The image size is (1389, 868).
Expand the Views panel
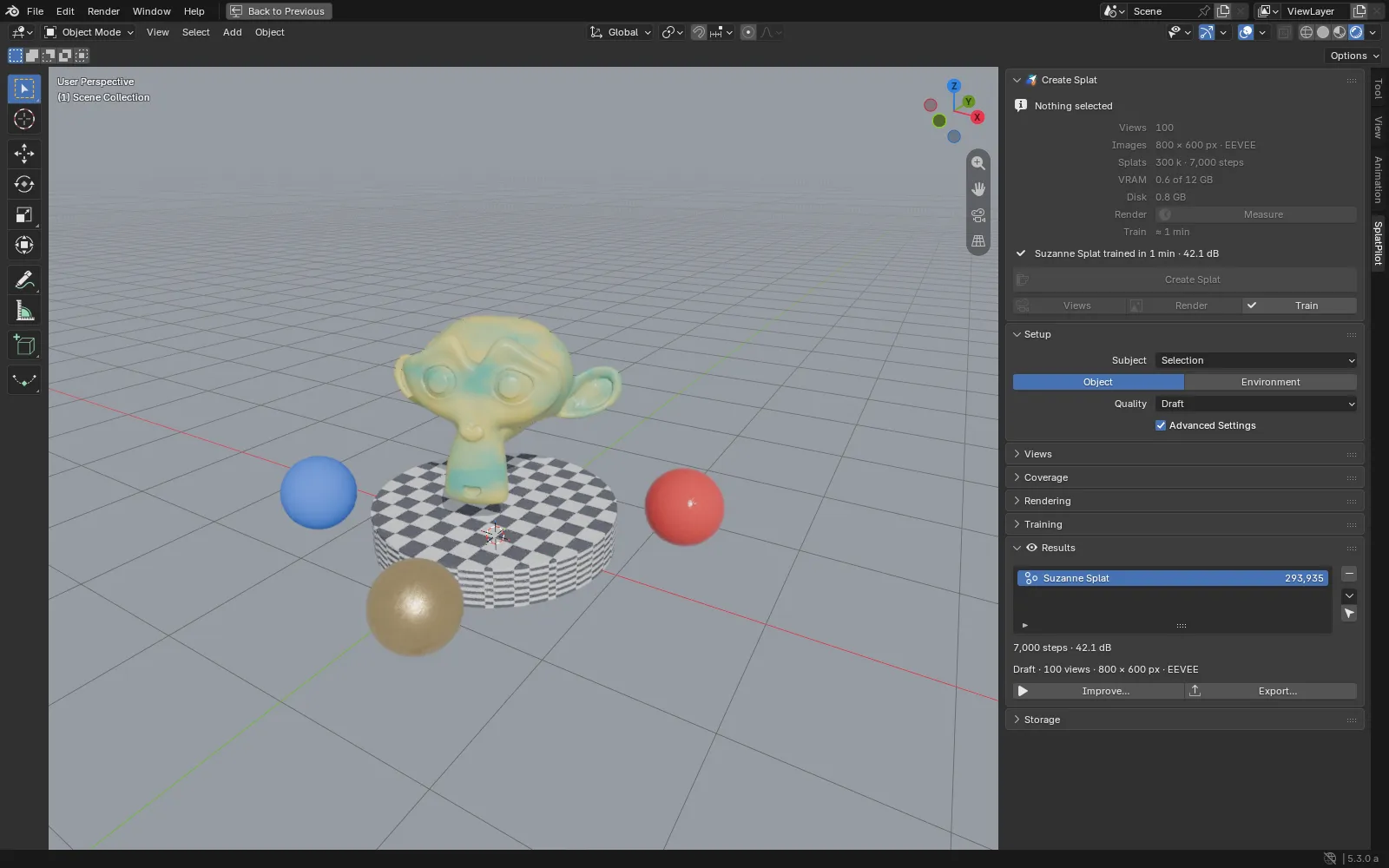(x=1185, y=454)
